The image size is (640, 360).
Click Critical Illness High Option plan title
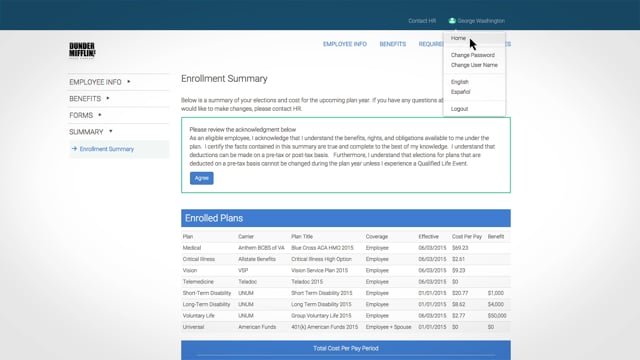click(321, 259)
